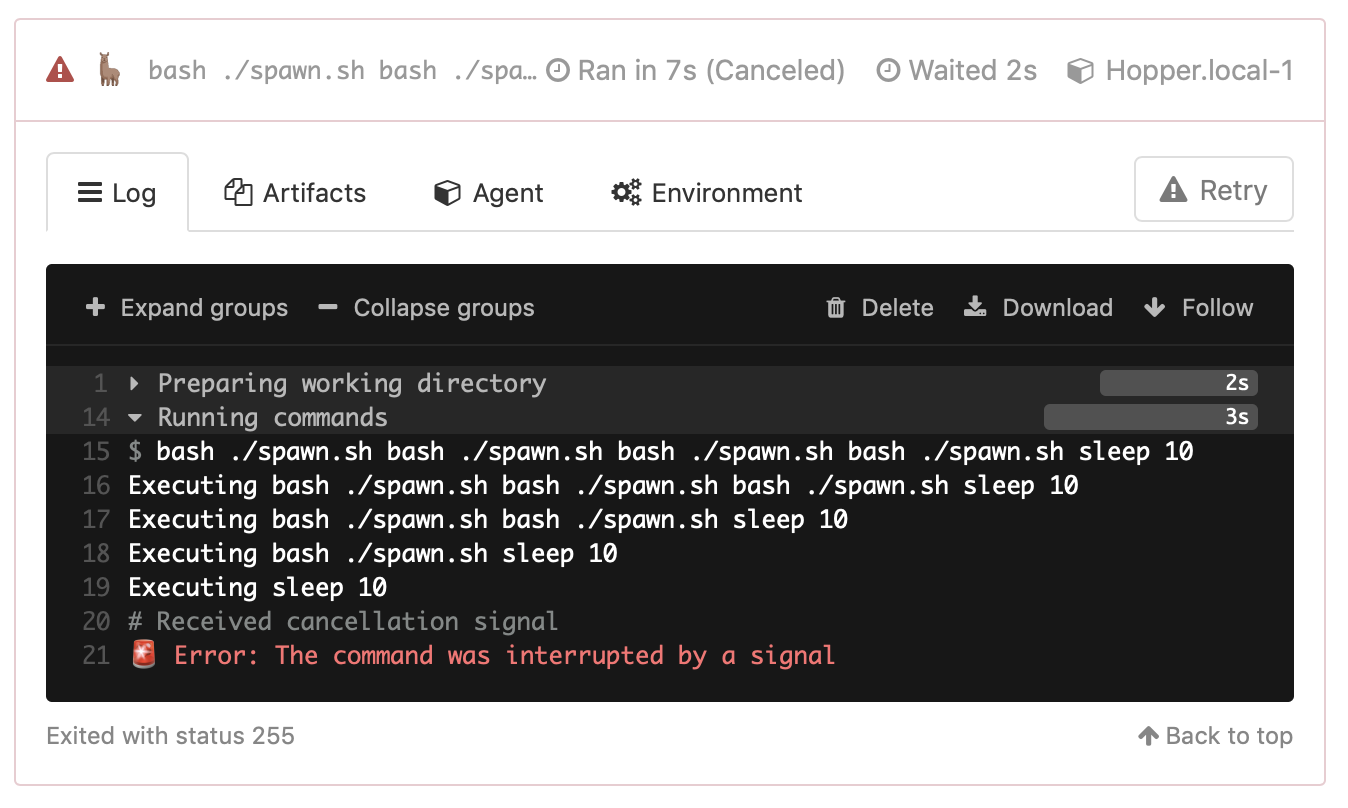
Task: Click the 3s duration bar for Running commands
Action: 1150,417
